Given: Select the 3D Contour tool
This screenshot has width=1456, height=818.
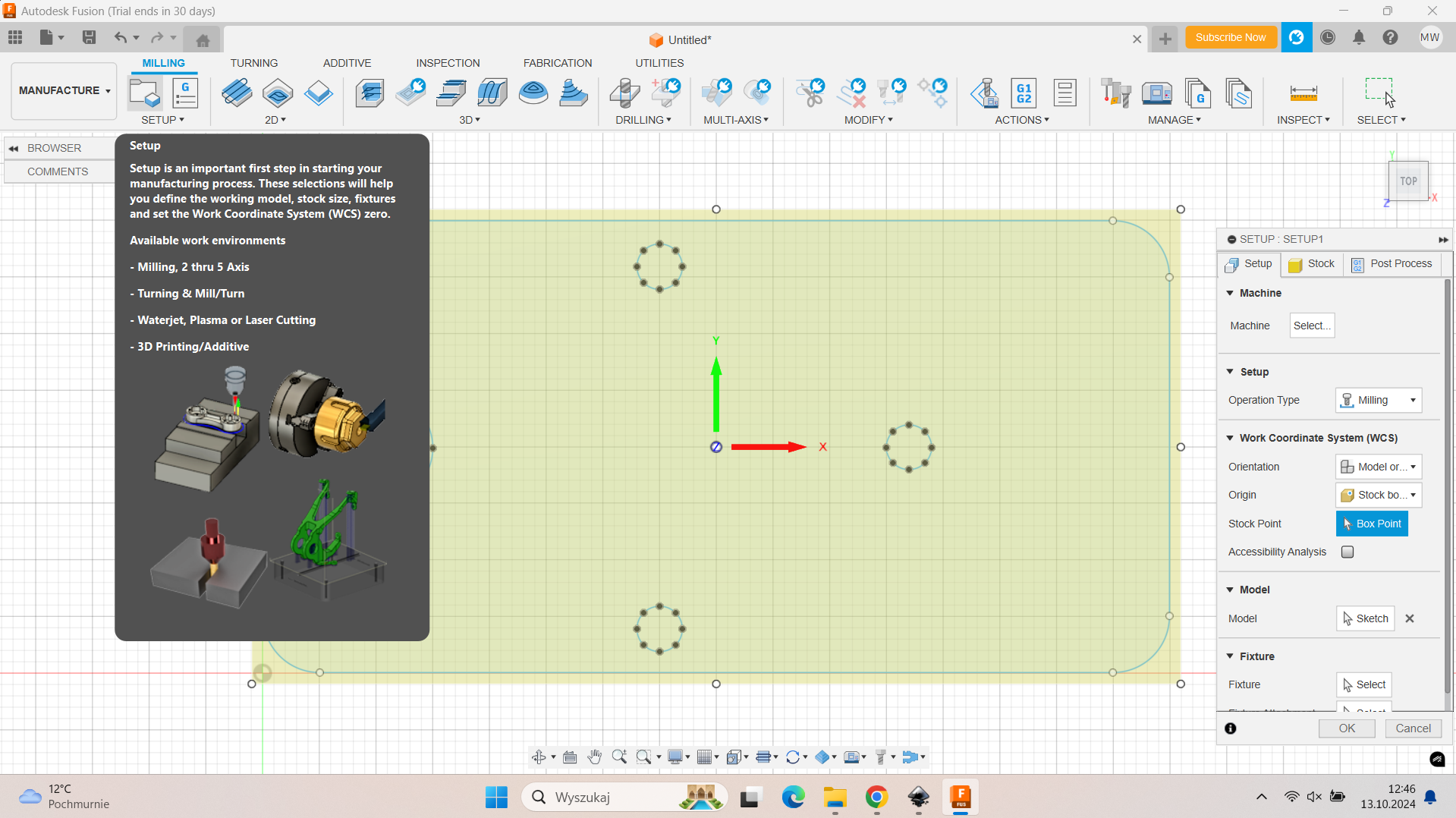Looking at the screenshot, I should (574, 93).
